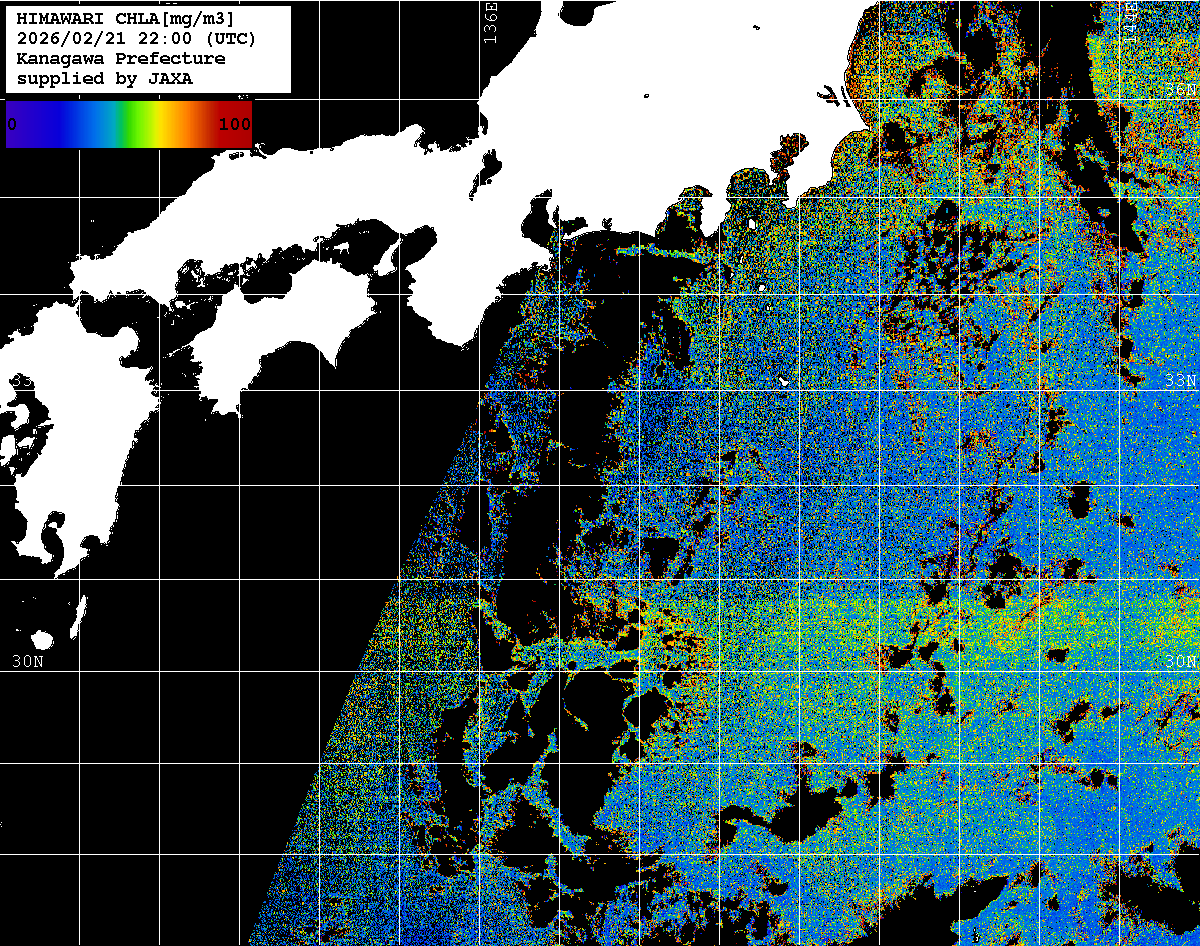This screenshot has height=946, width=1200.
Task: Click the 33N latitude label on right edge
Action: click(x=1181, y=380)
